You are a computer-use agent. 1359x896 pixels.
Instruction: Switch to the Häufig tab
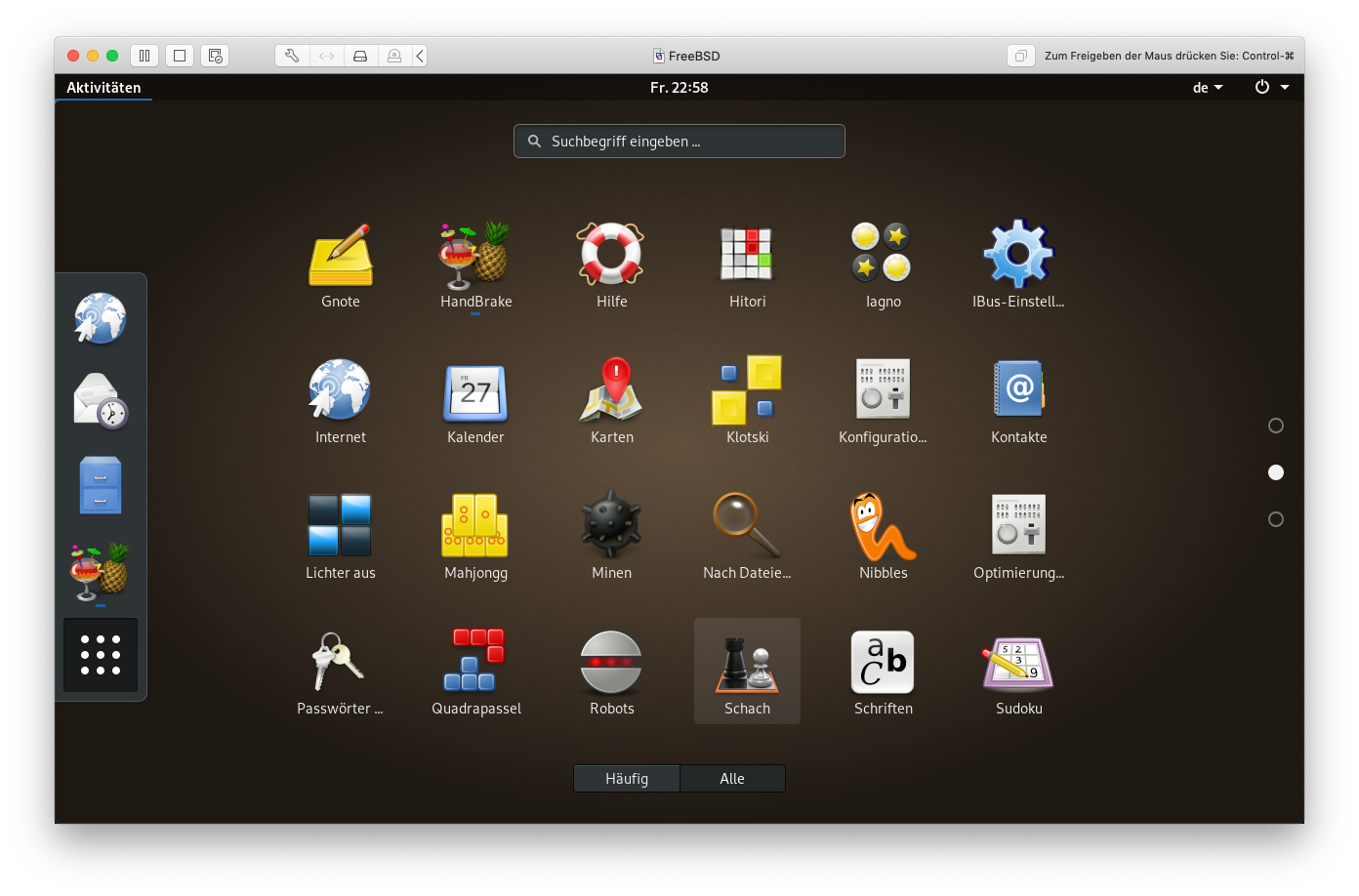click(x=627, y=778)
